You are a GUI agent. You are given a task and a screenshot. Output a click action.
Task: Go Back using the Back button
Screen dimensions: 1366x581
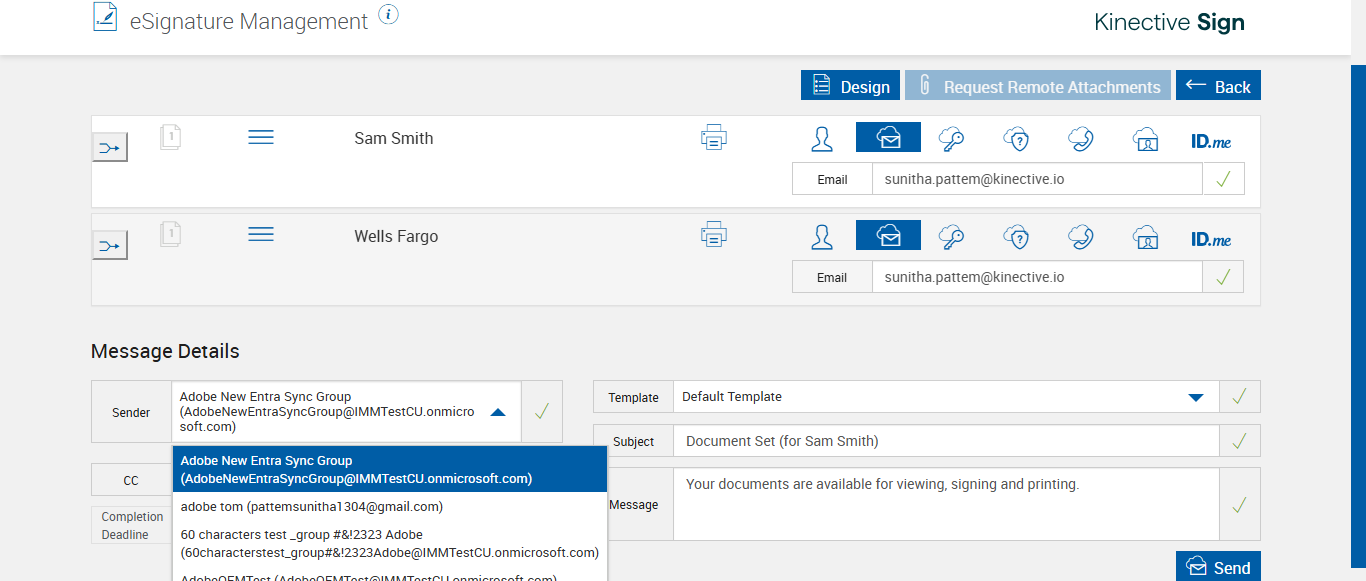1218,86
